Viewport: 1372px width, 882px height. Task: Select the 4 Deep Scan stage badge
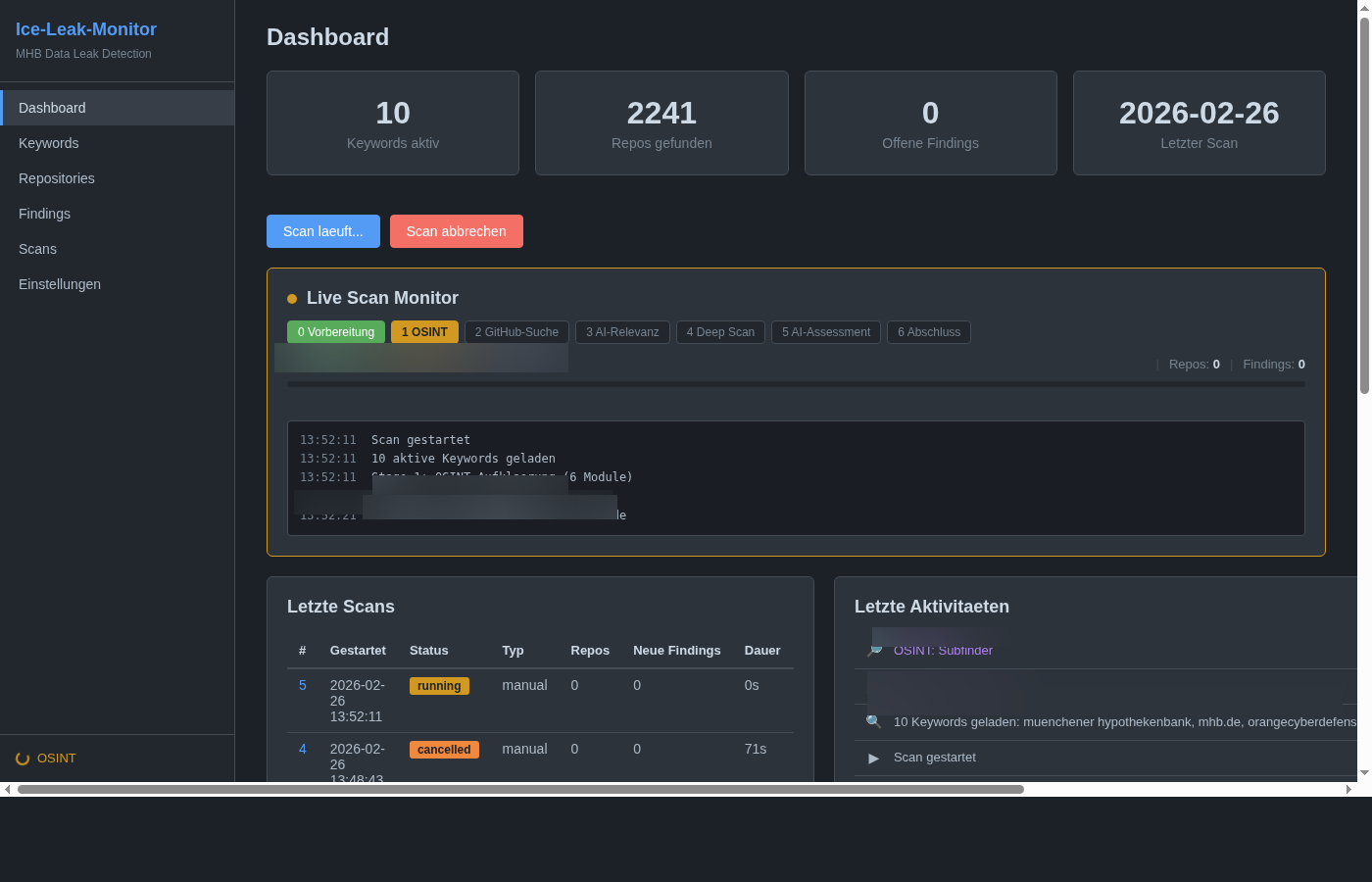tap(720, 332)
